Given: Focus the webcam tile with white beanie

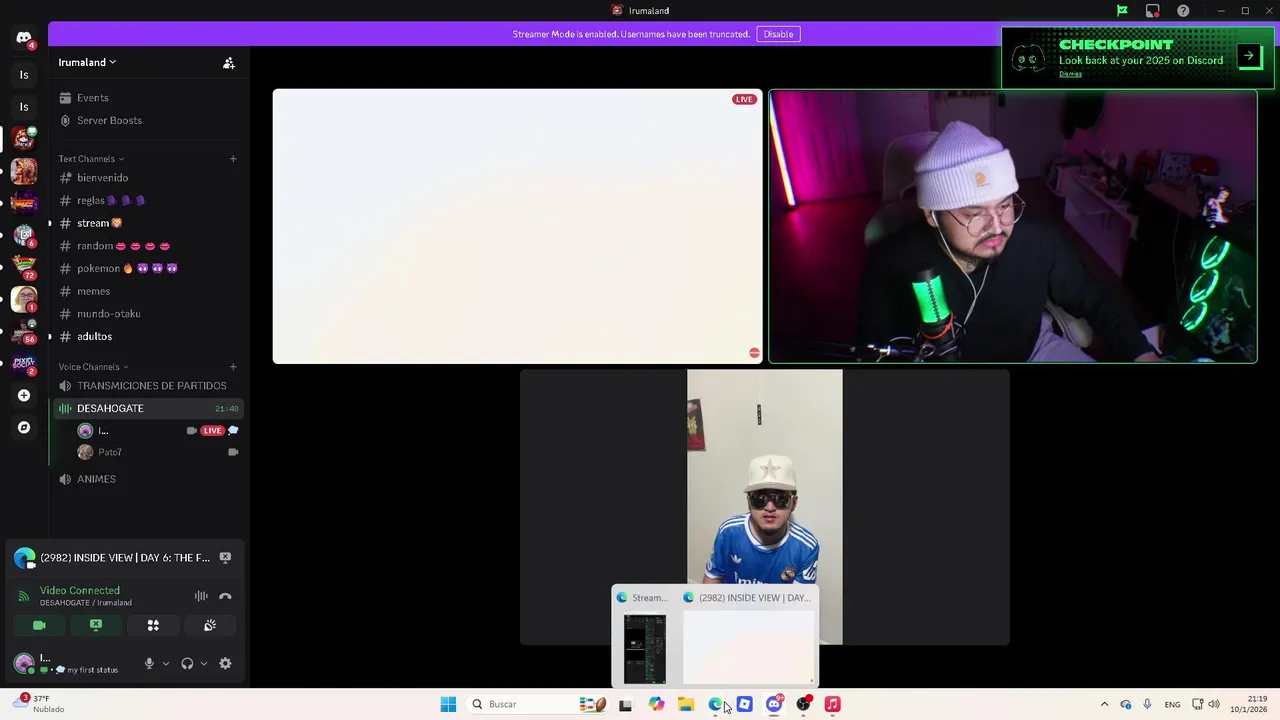Looking at the screenshot, I should click(1012, 226).
